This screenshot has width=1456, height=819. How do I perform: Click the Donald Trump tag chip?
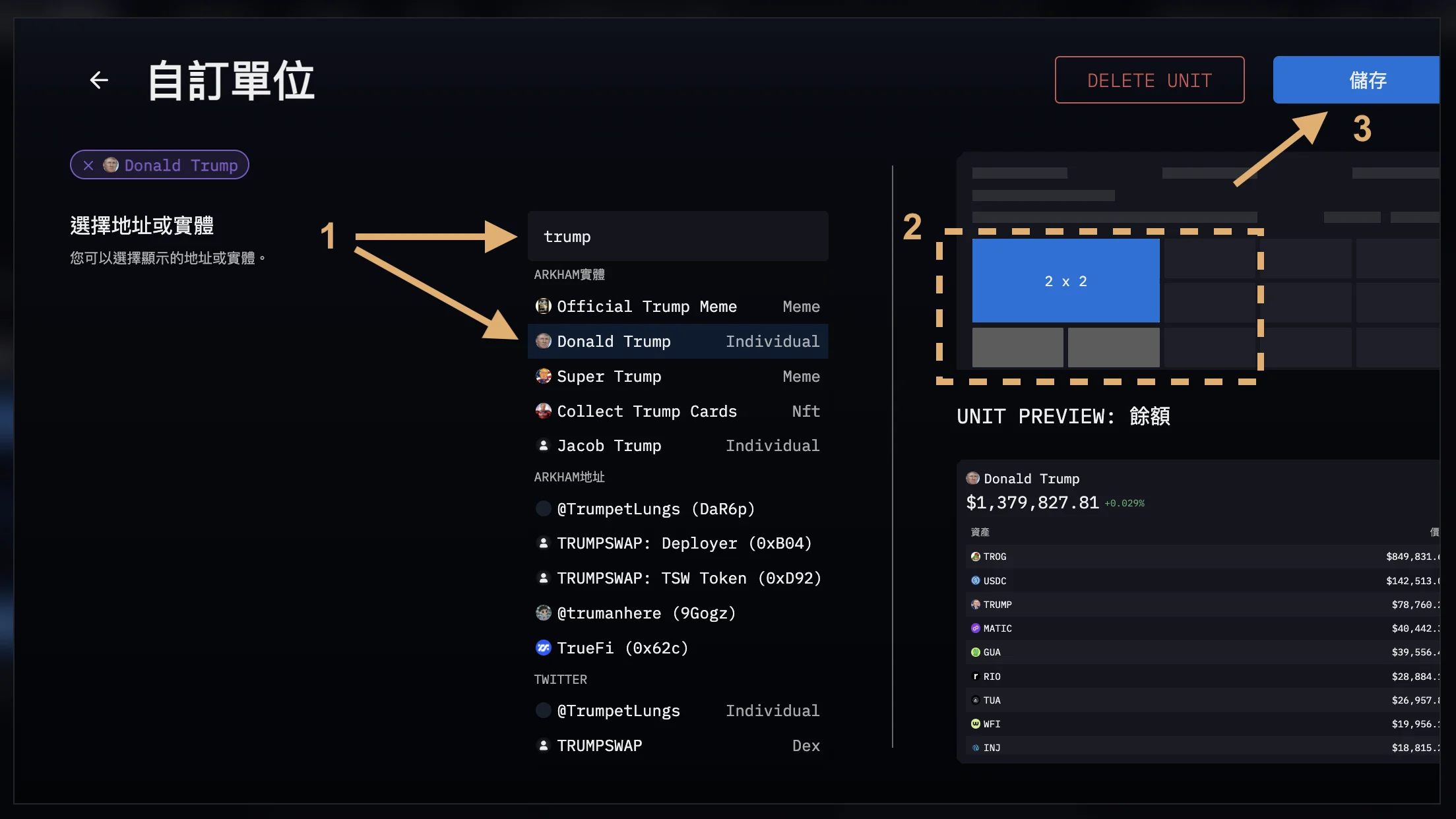tap(160, 165)
